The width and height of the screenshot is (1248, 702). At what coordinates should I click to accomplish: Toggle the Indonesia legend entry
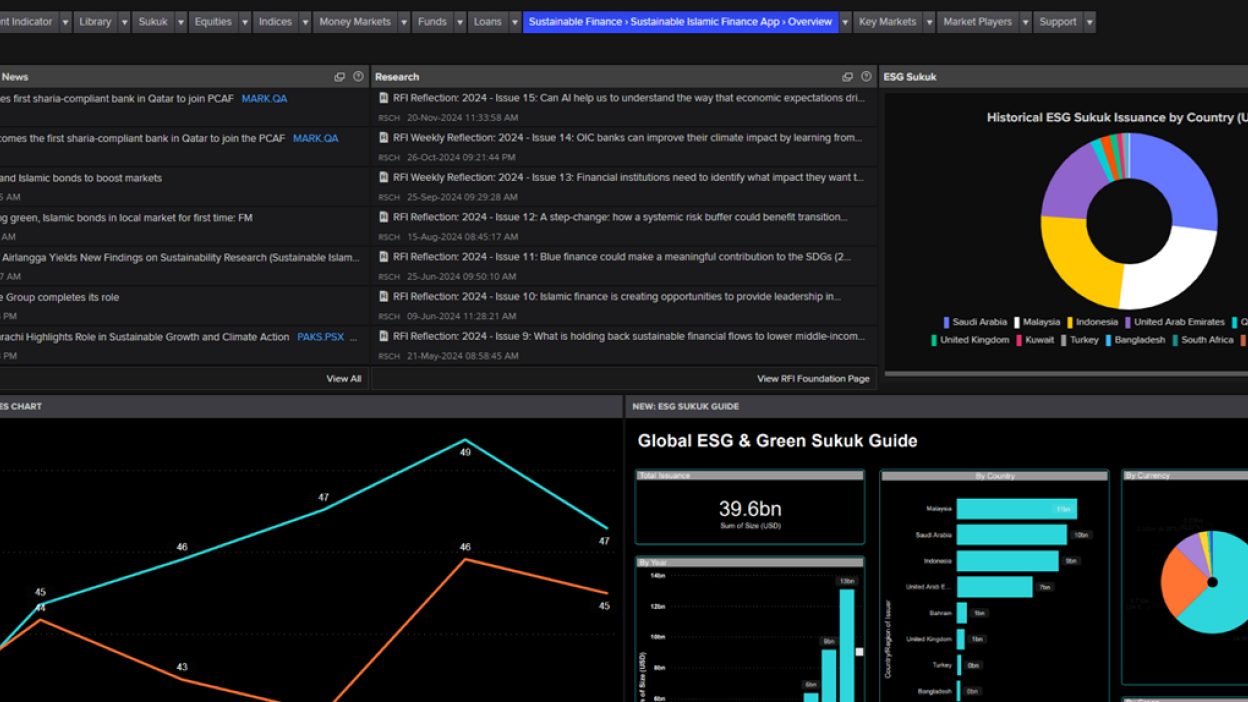pyautogui.click(x=1091, y=322)
